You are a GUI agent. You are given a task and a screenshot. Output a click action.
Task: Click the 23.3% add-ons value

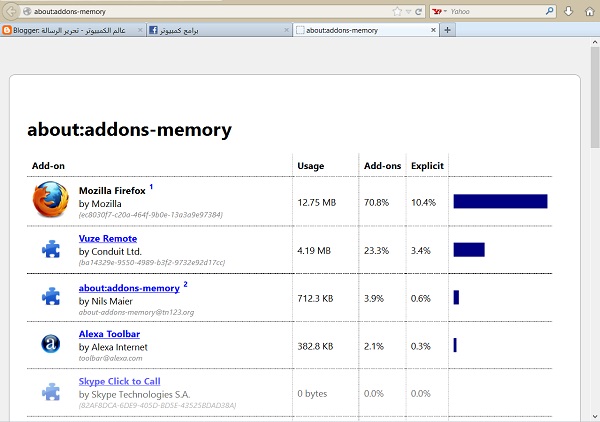tap(376, 251)
